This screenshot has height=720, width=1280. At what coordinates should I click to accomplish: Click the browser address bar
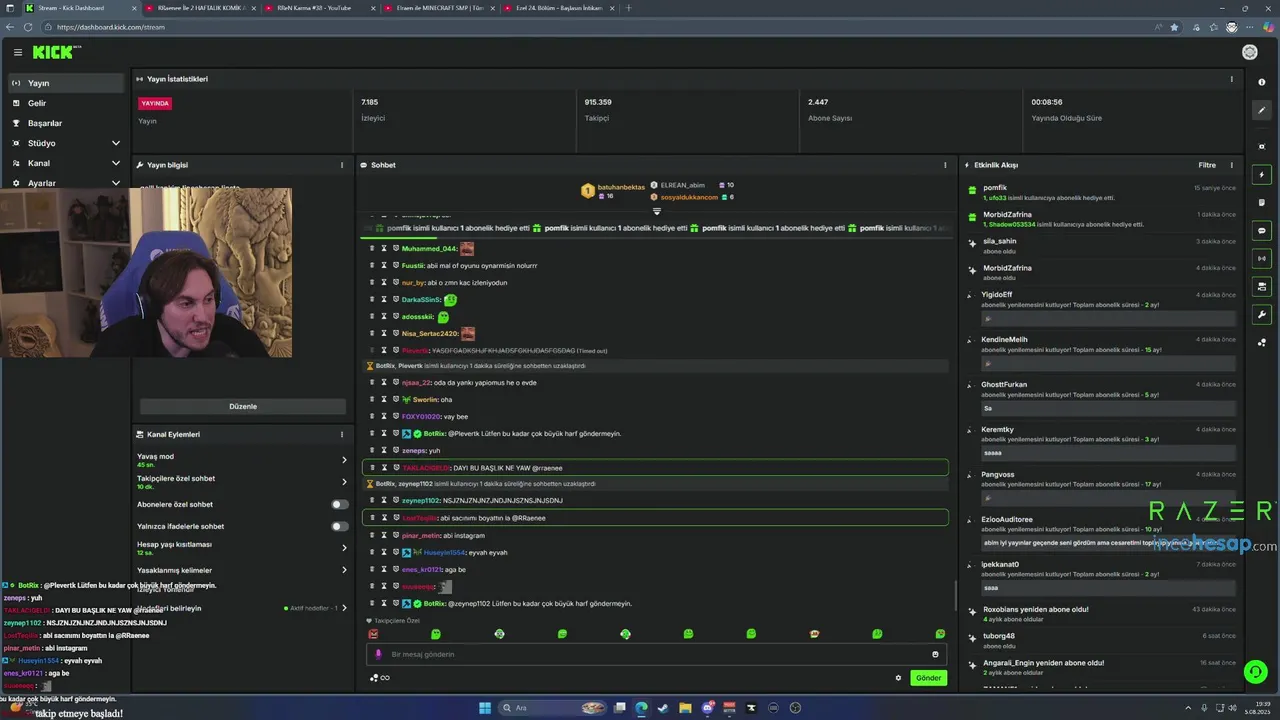(600, 27)
